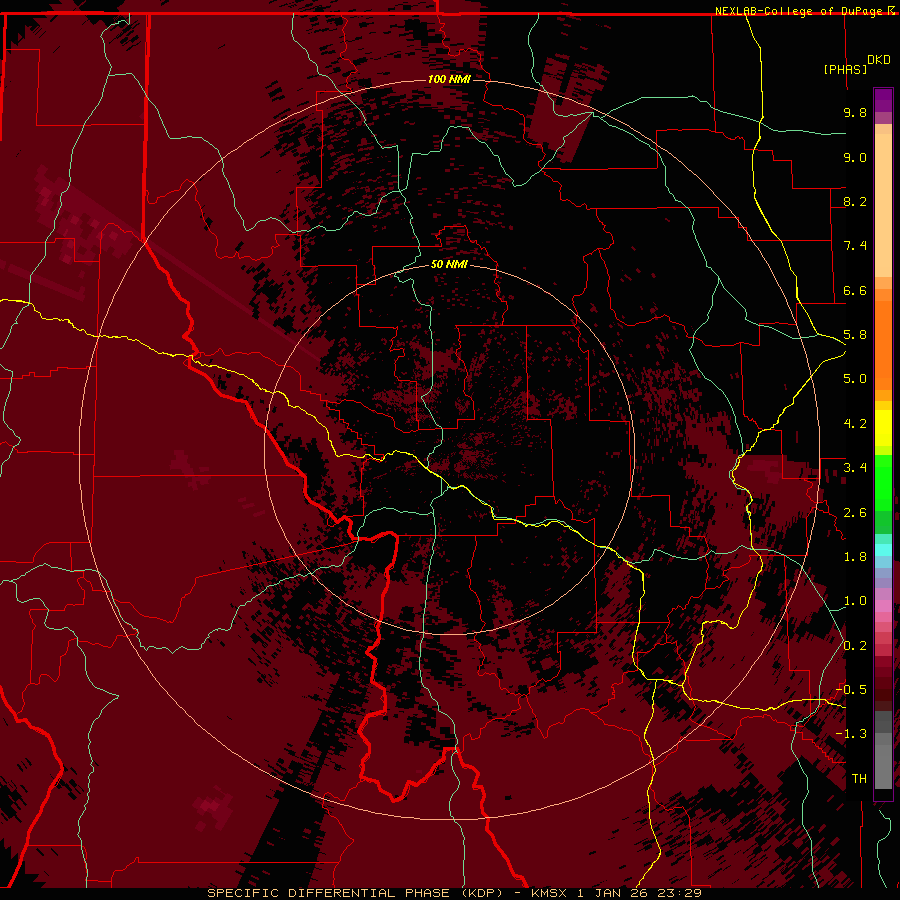Click the Specific Differential Phase caption at bottom
This screenshot has width=900, height=900.
tap(454, 893)
